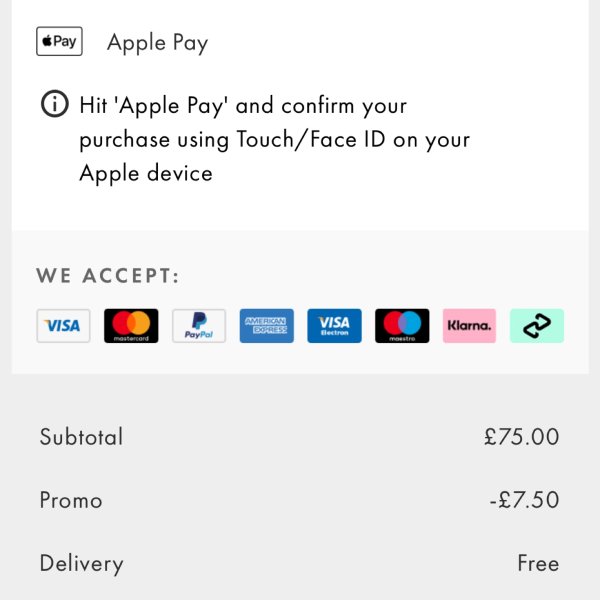This screenshot has width=600, height=600.
Task: Click the white Visa card icon
Action: [x=63, y=326]
